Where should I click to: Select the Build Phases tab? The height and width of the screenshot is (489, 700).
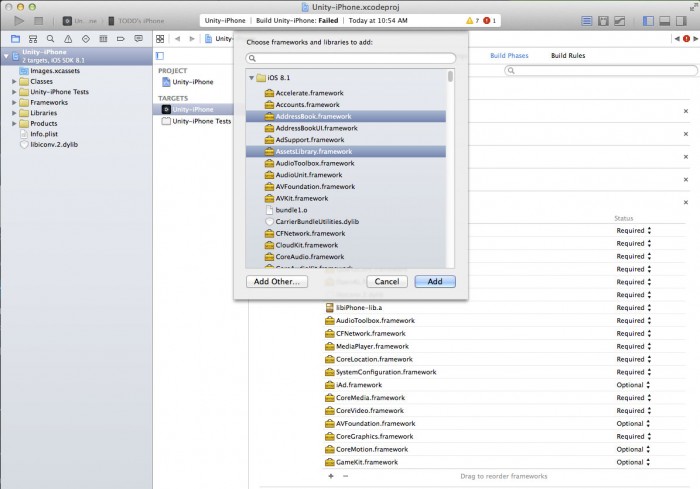coord(511,55)
